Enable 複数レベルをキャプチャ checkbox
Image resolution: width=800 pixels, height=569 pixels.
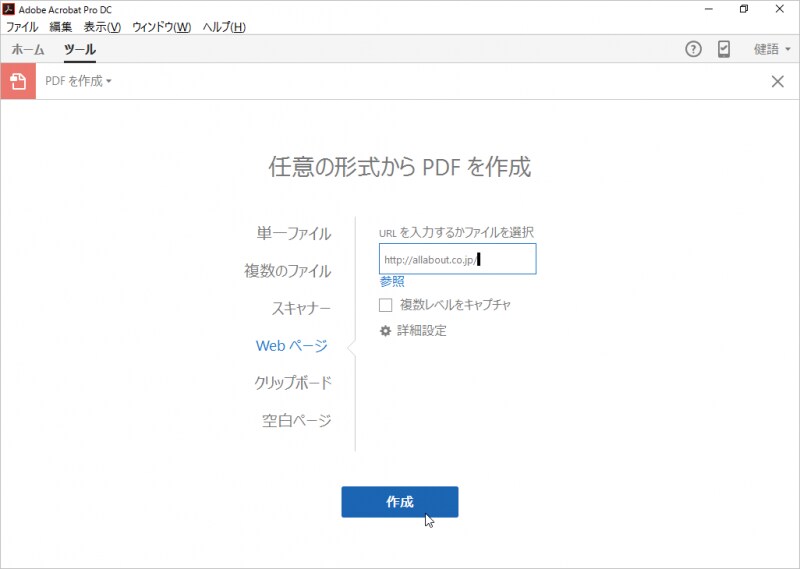tap(386, 305)
